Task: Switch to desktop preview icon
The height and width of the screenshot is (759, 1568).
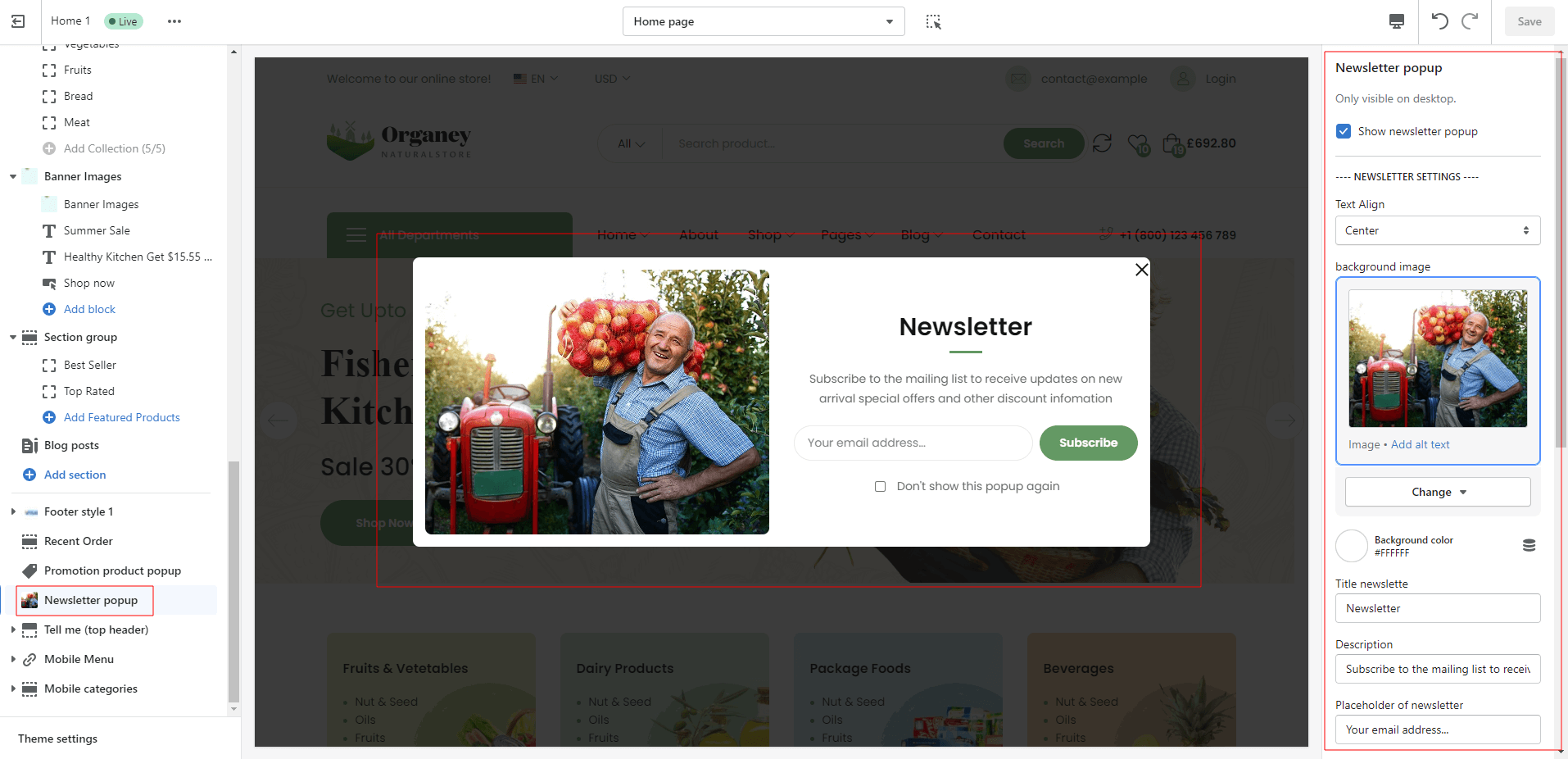Action: (1397, 21)
